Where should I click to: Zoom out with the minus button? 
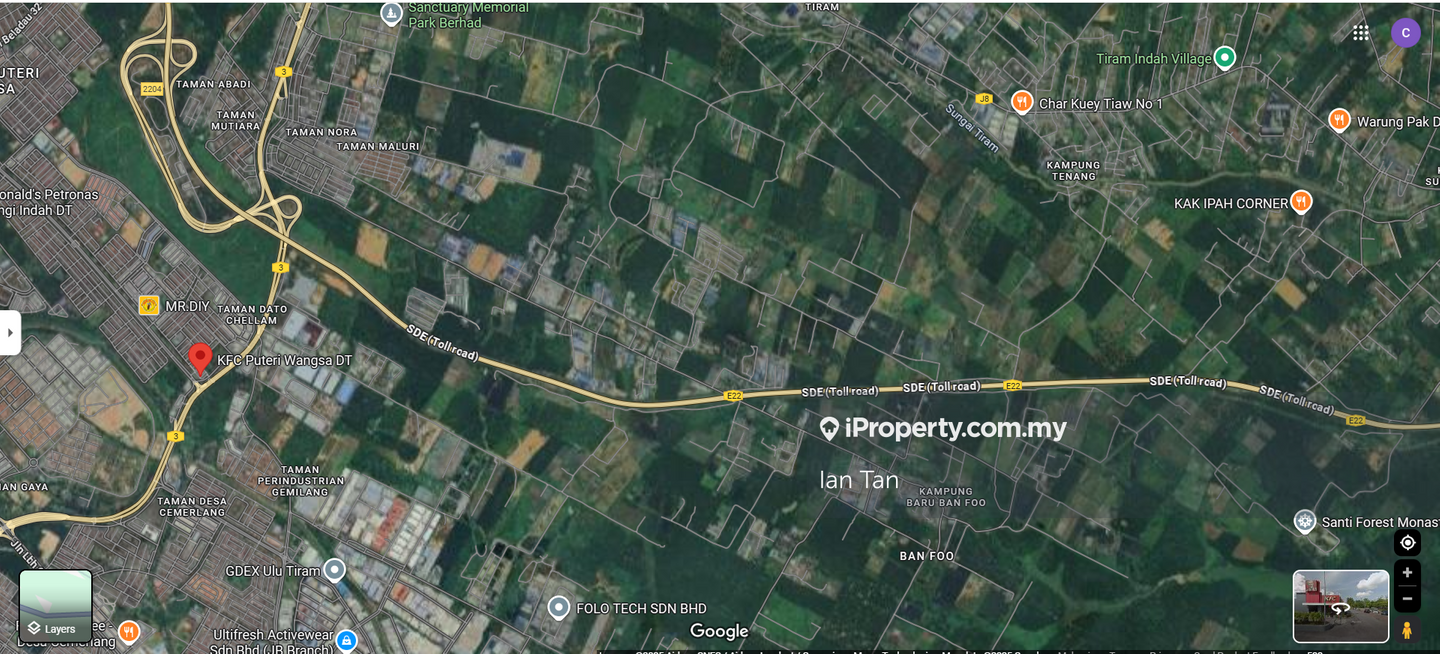click(1407, 599)
